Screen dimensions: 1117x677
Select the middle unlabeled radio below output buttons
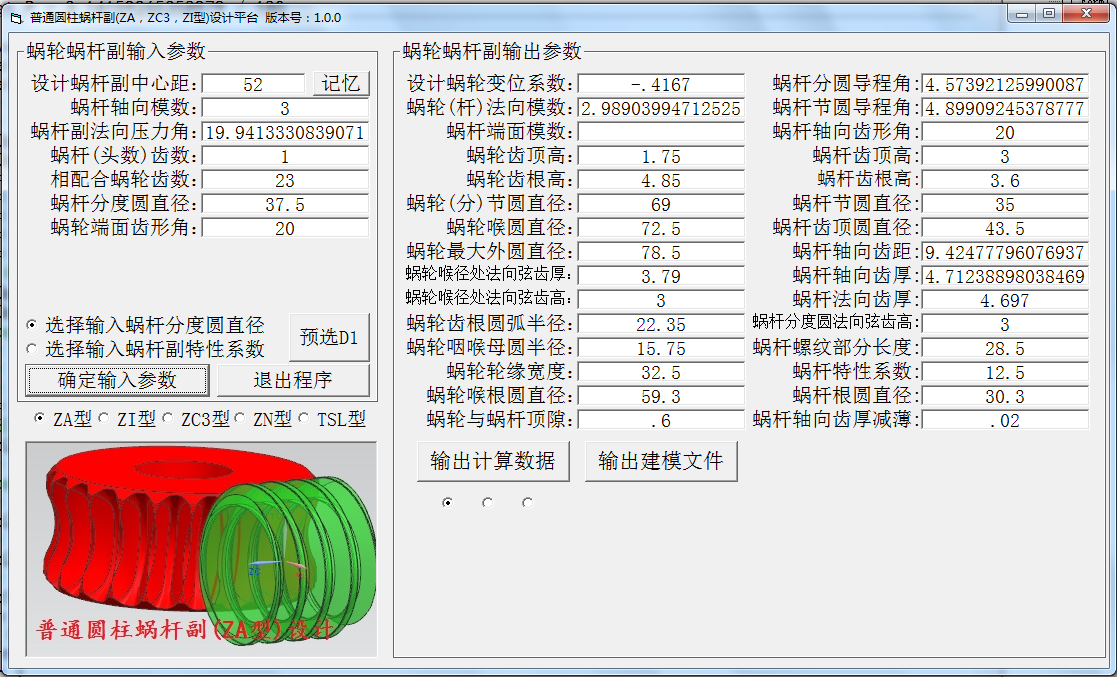487,502
